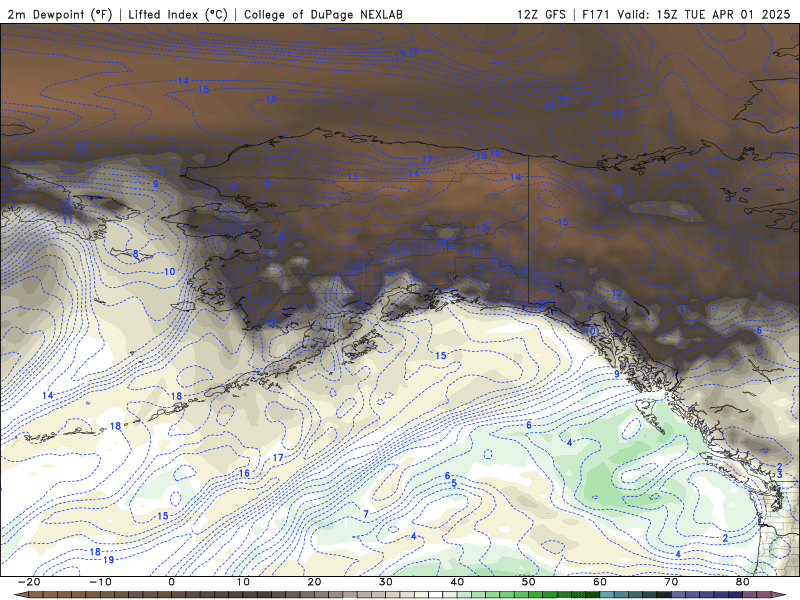This screenshot has height=600, width=800.
Task: Click the 70 value on the color scale
Action: (671, 582)
